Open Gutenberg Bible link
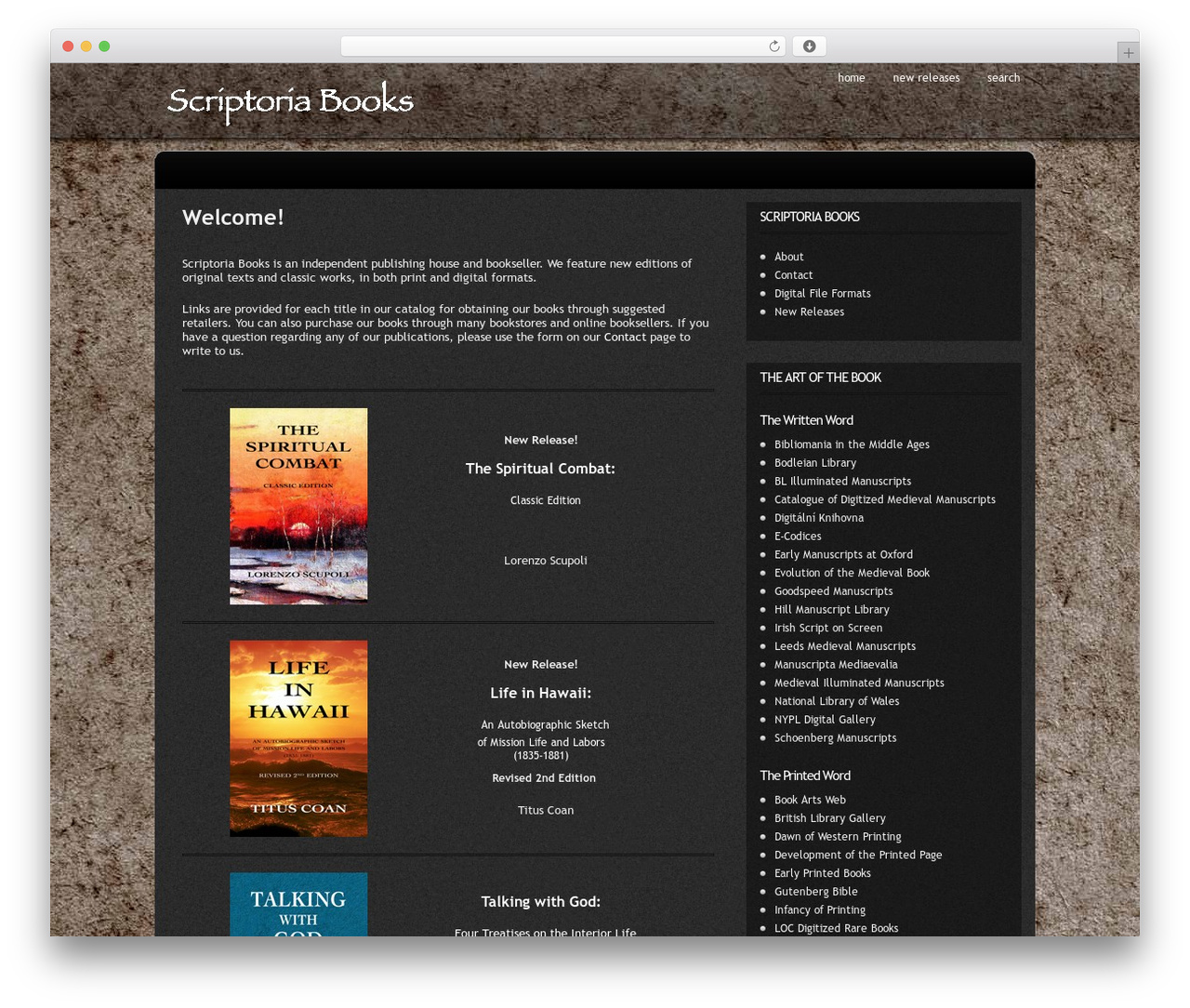Screen dimensions: 1190x1008 click(816, 892)
